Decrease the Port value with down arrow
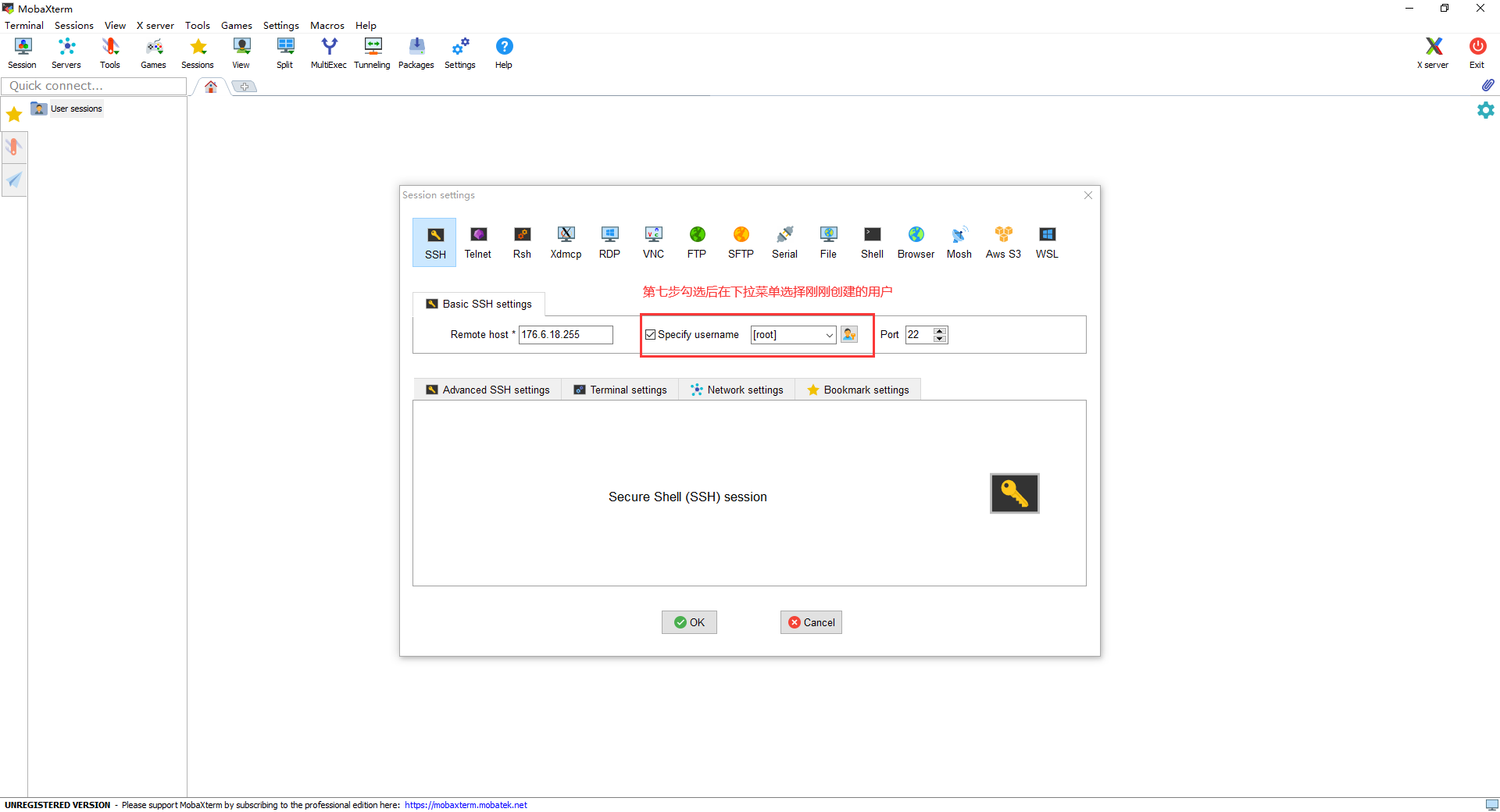Screen dimensions: 1500x812 tap(940, 339)
